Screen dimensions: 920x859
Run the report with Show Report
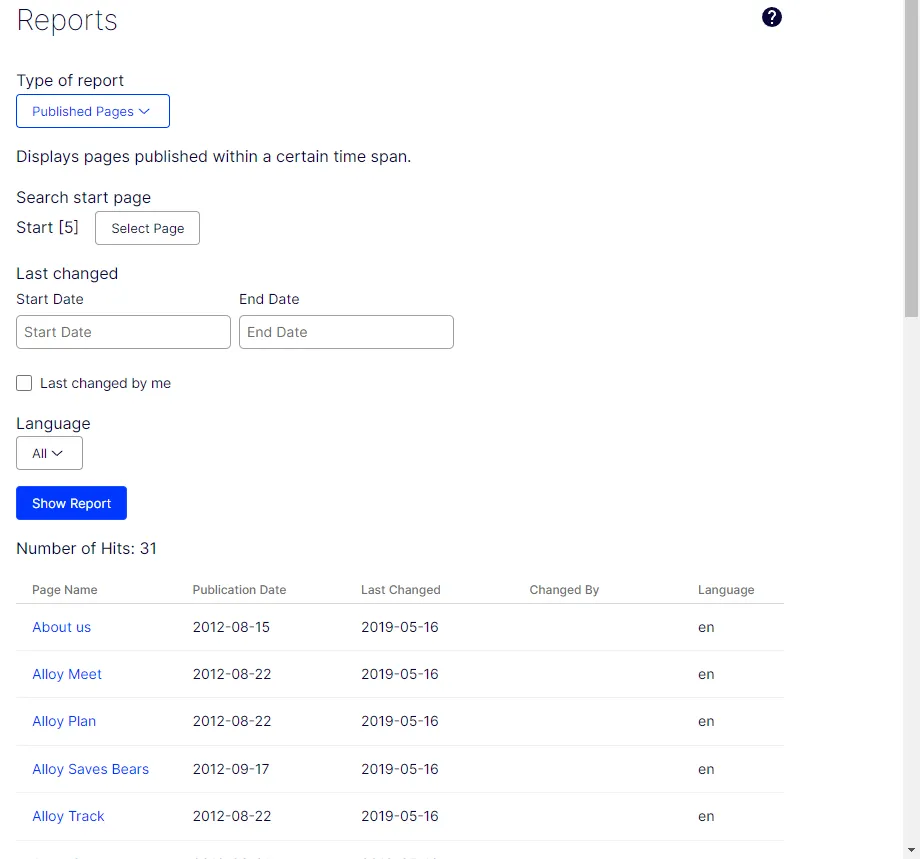coord(71,503)
